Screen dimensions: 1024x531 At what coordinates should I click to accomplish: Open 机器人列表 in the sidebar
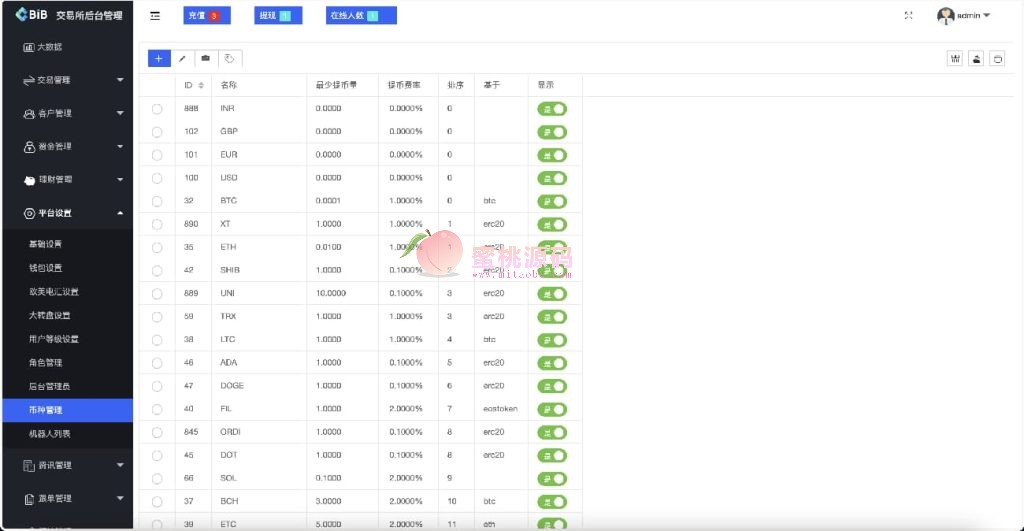(x=50, y=434)
